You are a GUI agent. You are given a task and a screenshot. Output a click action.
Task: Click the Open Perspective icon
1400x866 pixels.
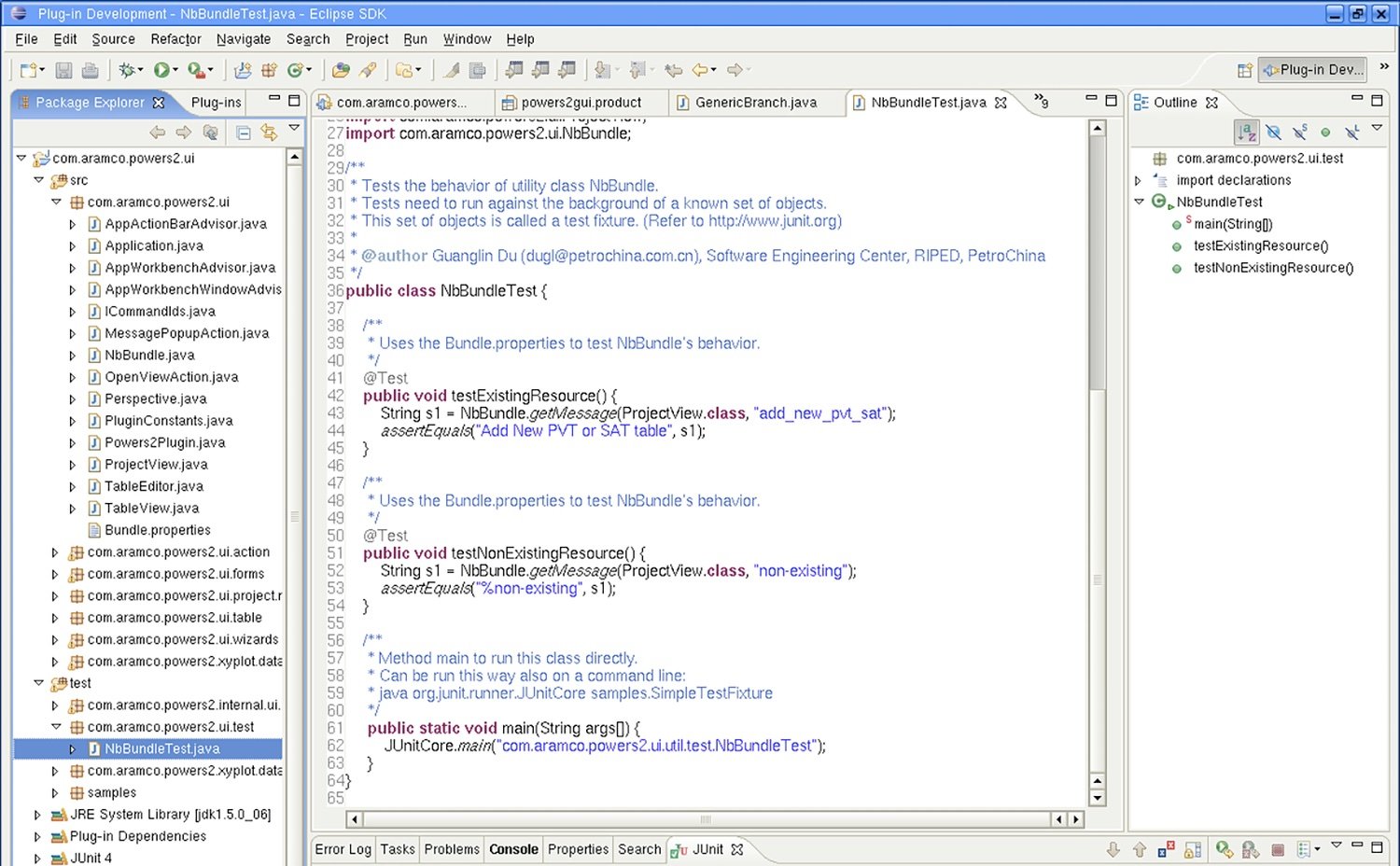1244,70
